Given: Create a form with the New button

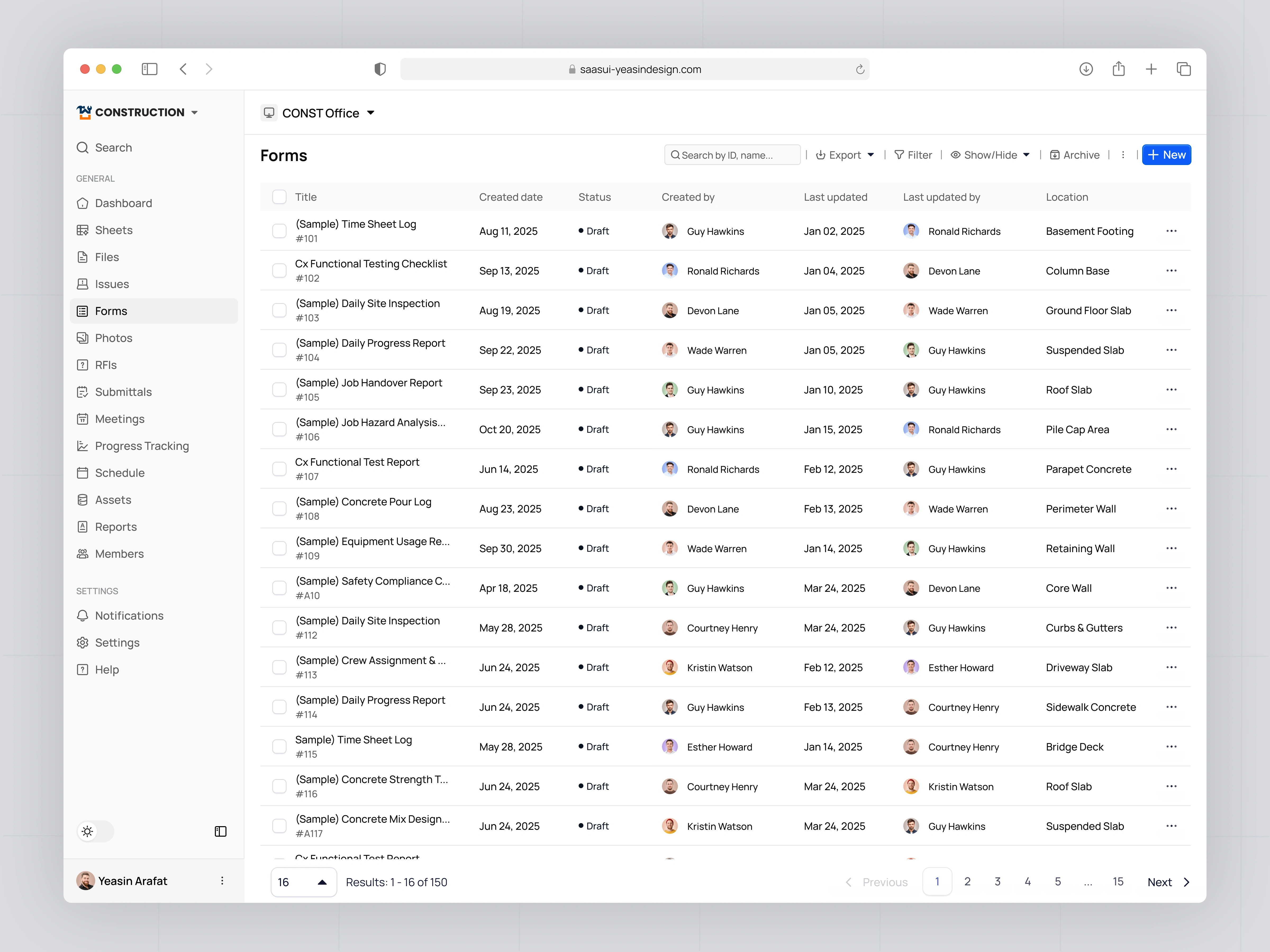Looking at the screenshot, I should coord(1166,155).
